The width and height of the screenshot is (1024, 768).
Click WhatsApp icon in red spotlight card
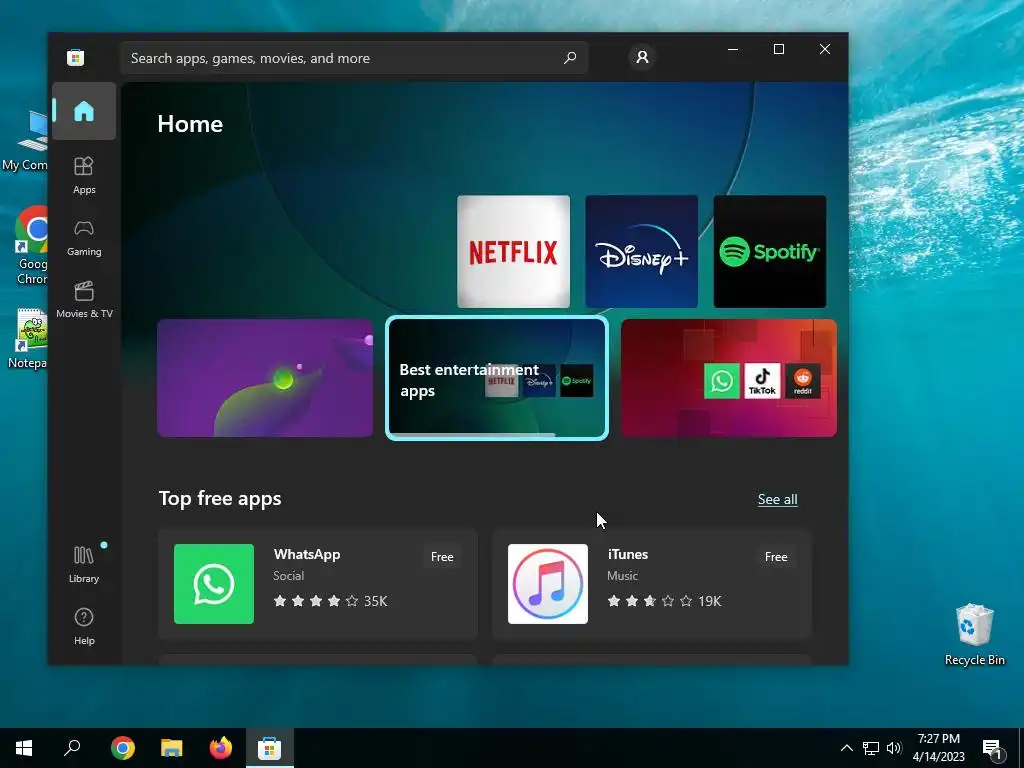click(722, 381)
